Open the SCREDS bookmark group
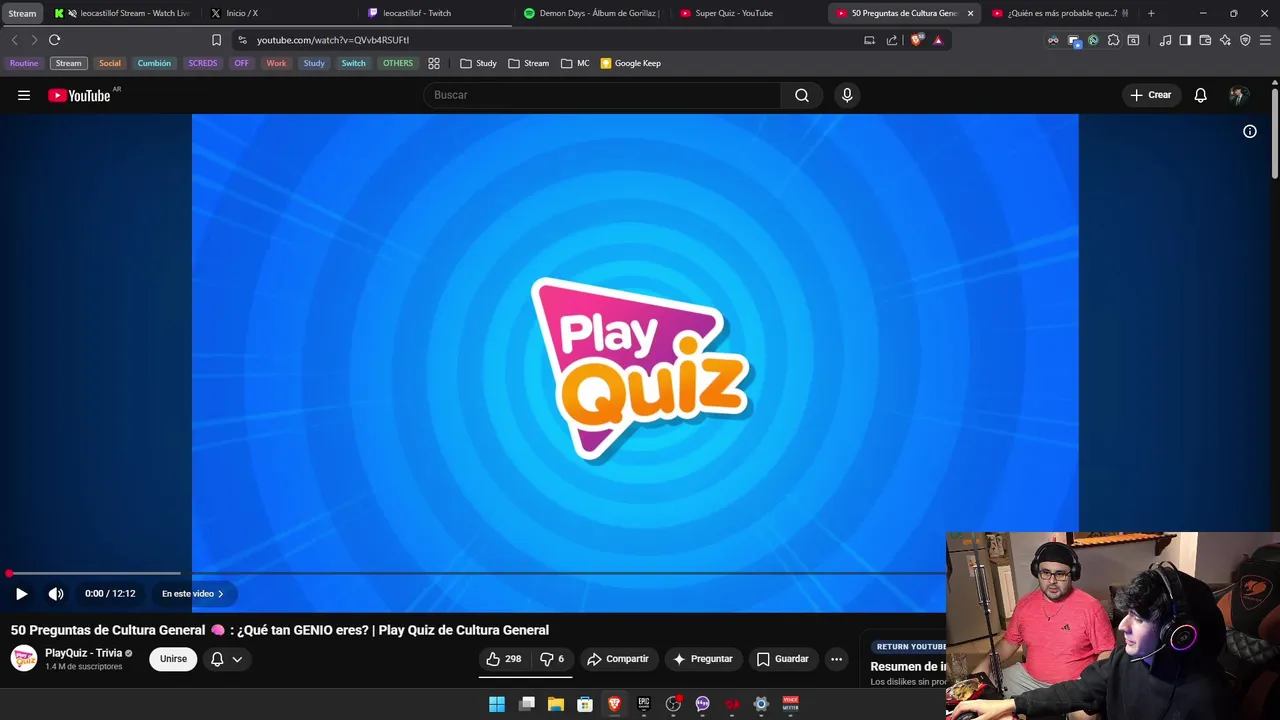 point(202,63)
